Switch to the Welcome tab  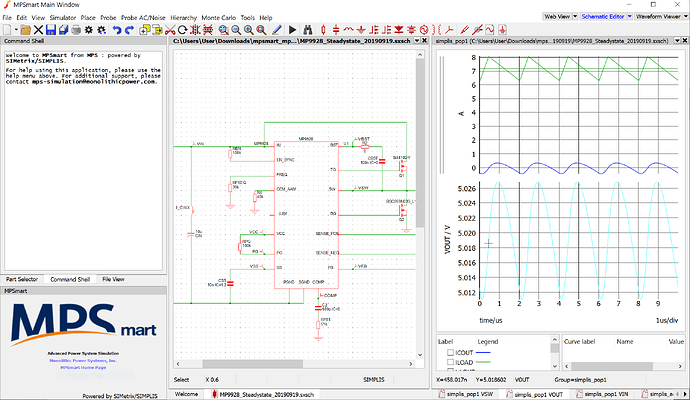186,394
